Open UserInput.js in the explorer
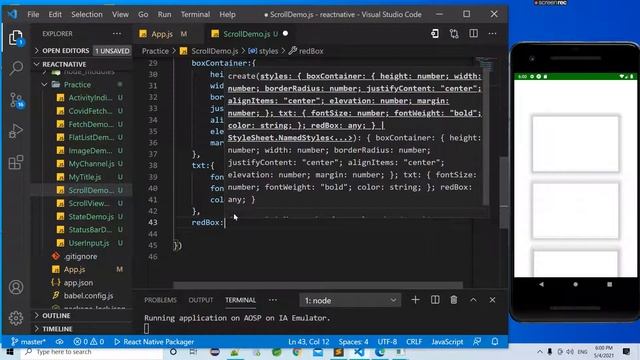Viewport: 640px width, 360px height. click(89, 243)
